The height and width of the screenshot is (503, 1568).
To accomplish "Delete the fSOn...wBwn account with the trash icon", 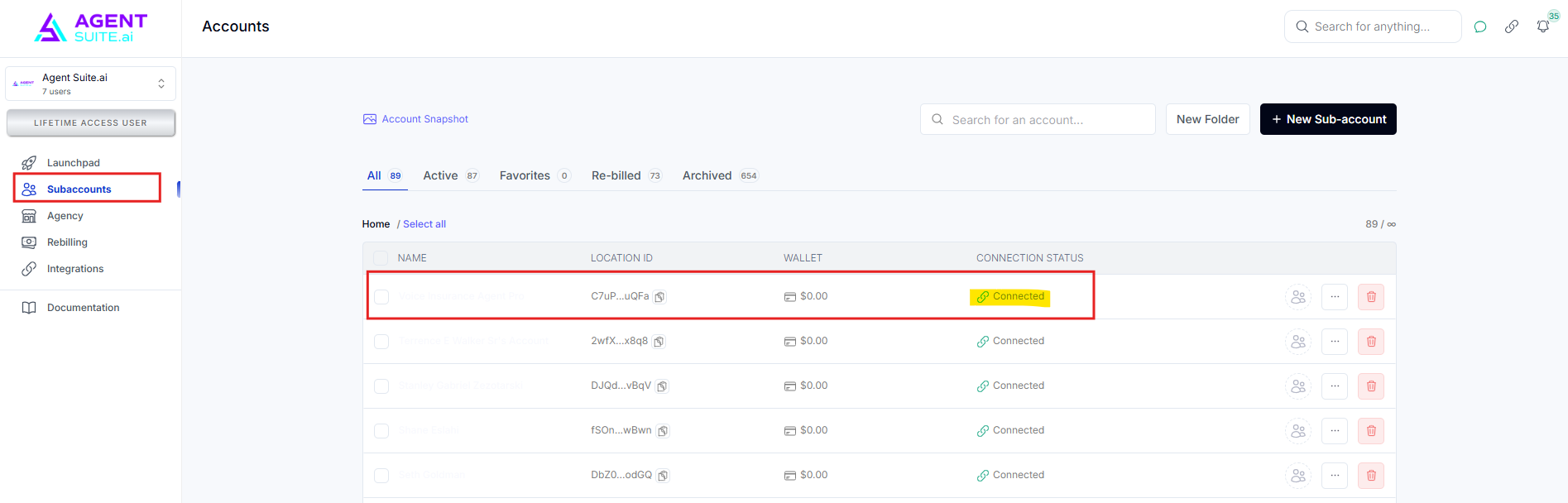I will point(1371,431).
